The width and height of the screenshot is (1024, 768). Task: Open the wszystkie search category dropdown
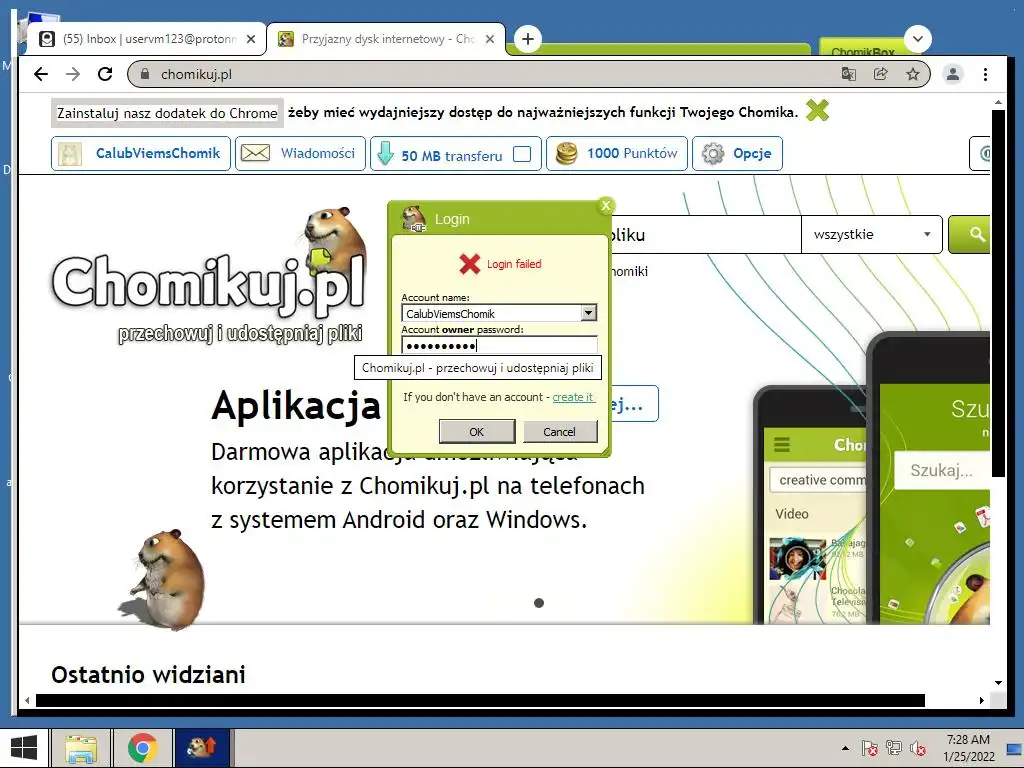click(871, 234)
